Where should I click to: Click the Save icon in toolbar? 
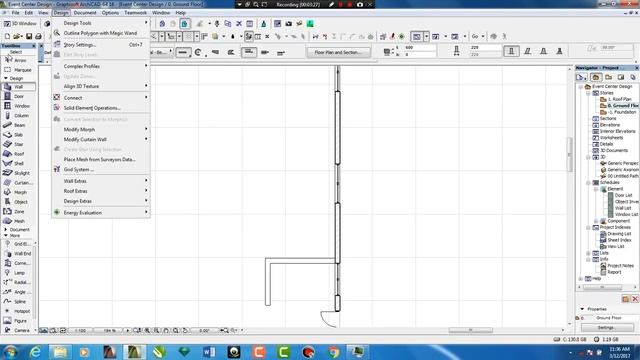coord(29,36)
